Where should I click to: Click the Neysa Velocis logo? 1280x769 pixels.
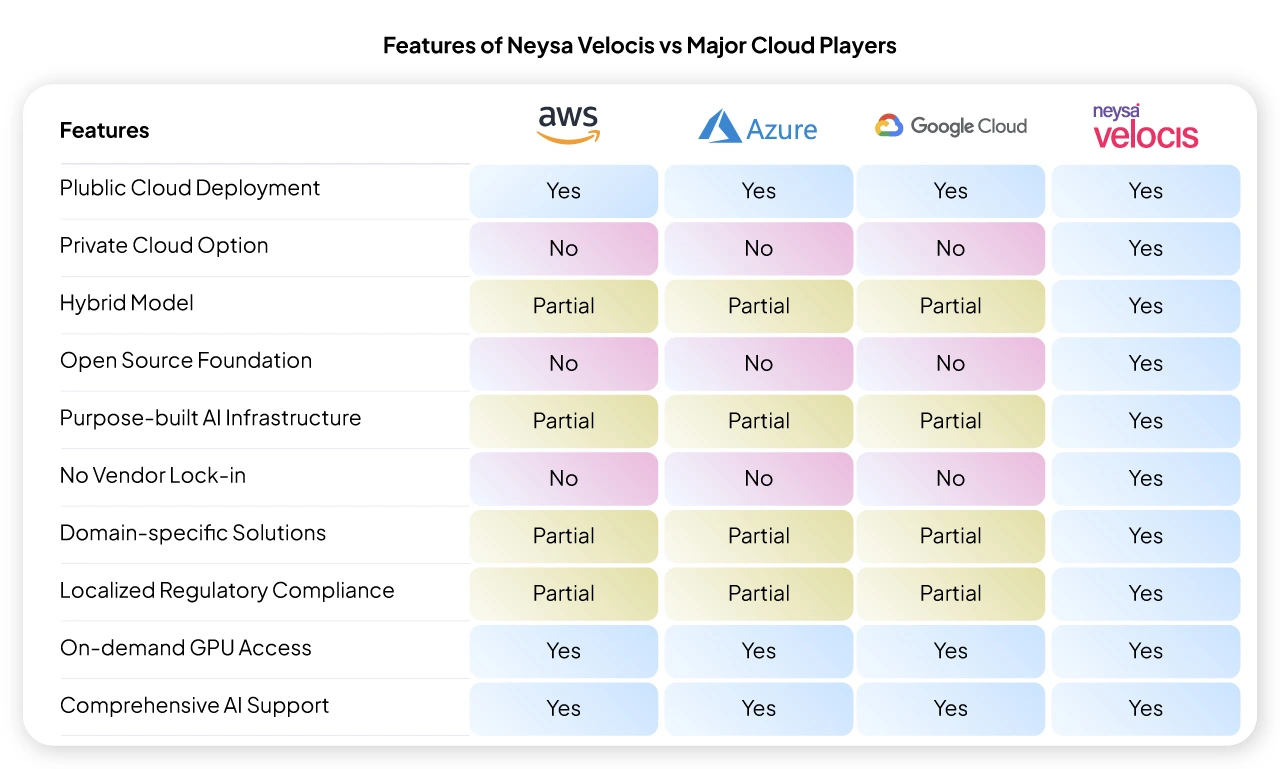1145,126
